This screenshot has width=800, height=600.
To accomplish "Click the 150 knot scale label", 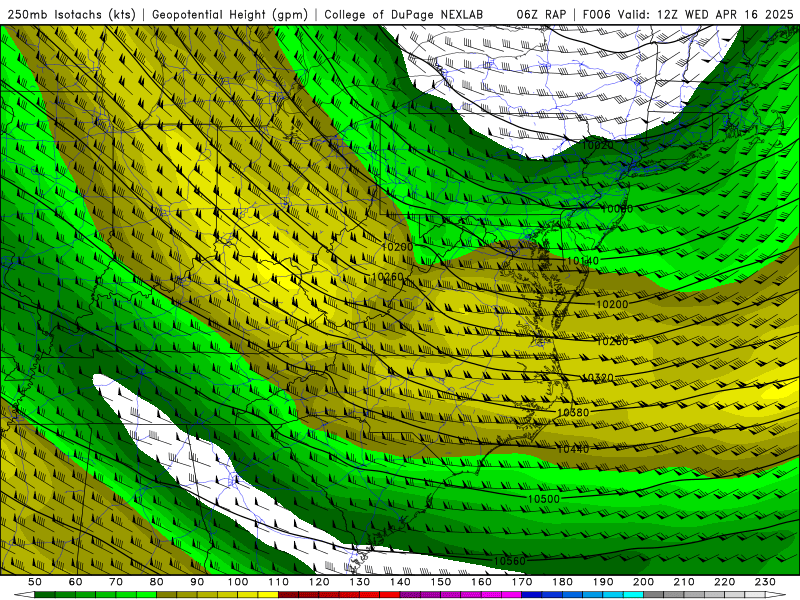I will 441,582.
